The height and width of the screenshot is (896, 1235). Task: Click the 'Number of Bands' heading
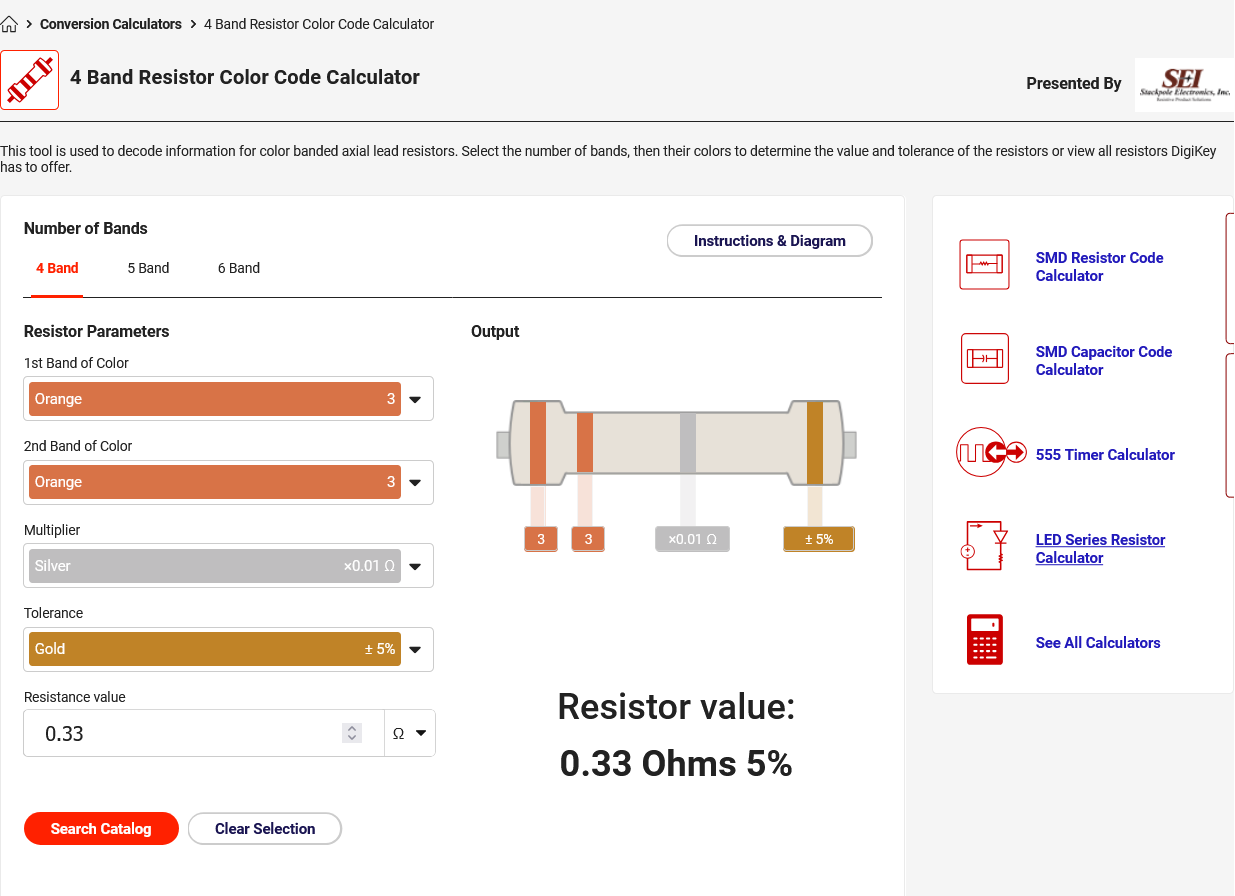click(86, 228)
